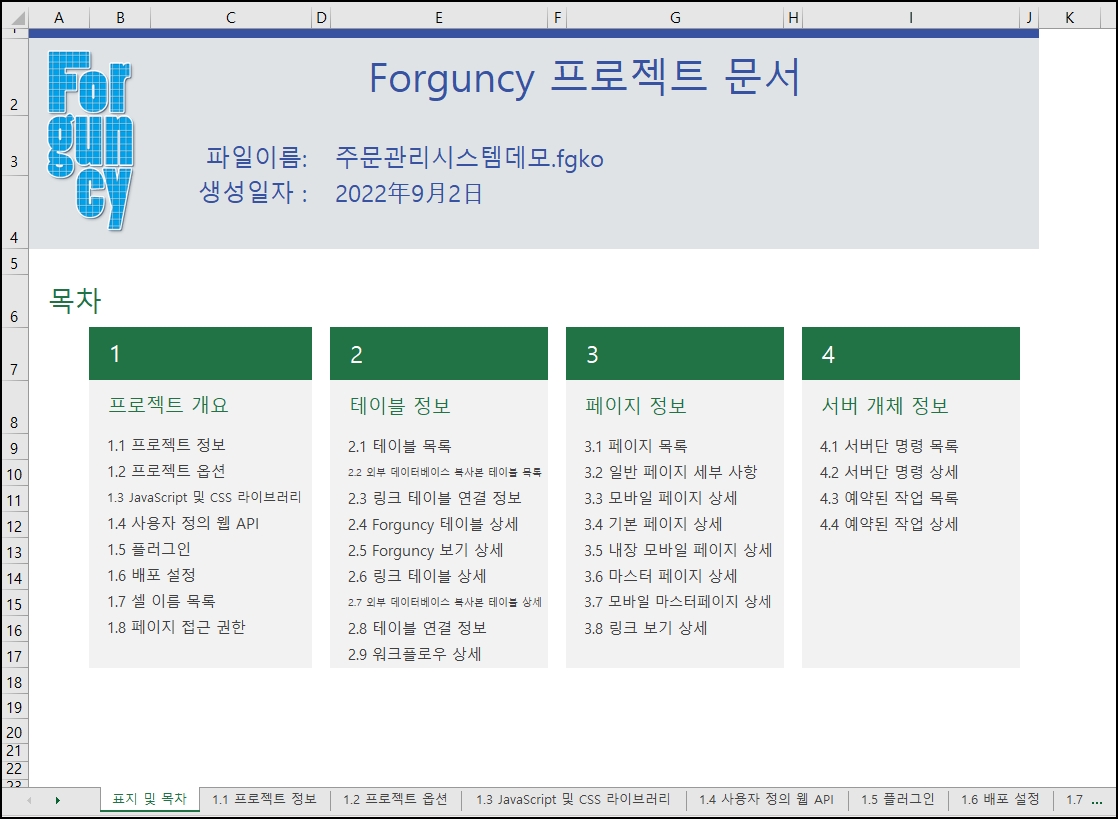Click the ellipsis after the 1.7 tab
Image resolution: width=1118 pixels, height=819 pixels.
[1096, 800]
